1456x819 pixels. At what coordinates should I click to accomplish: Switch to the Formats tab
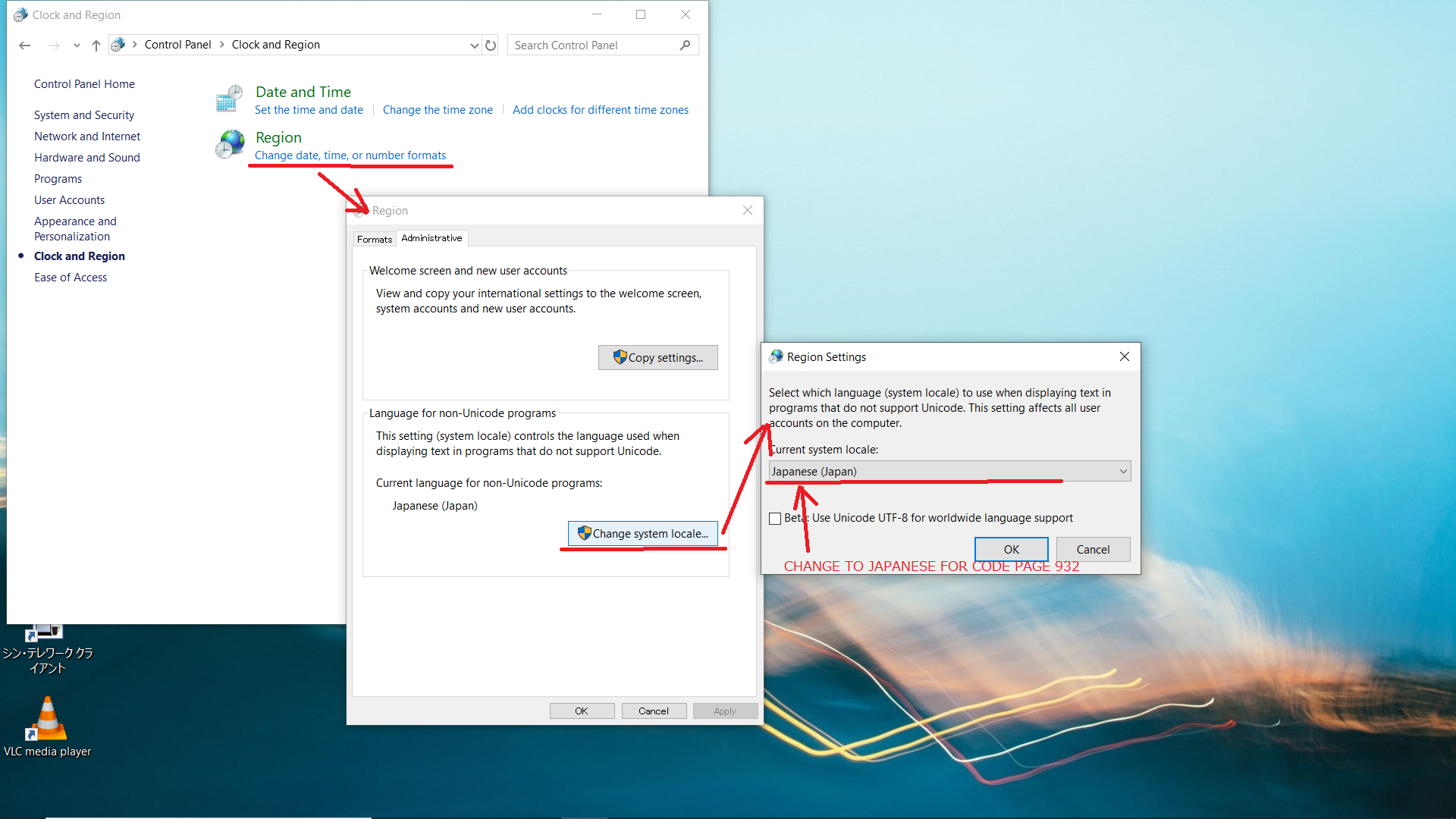point(374,238)
